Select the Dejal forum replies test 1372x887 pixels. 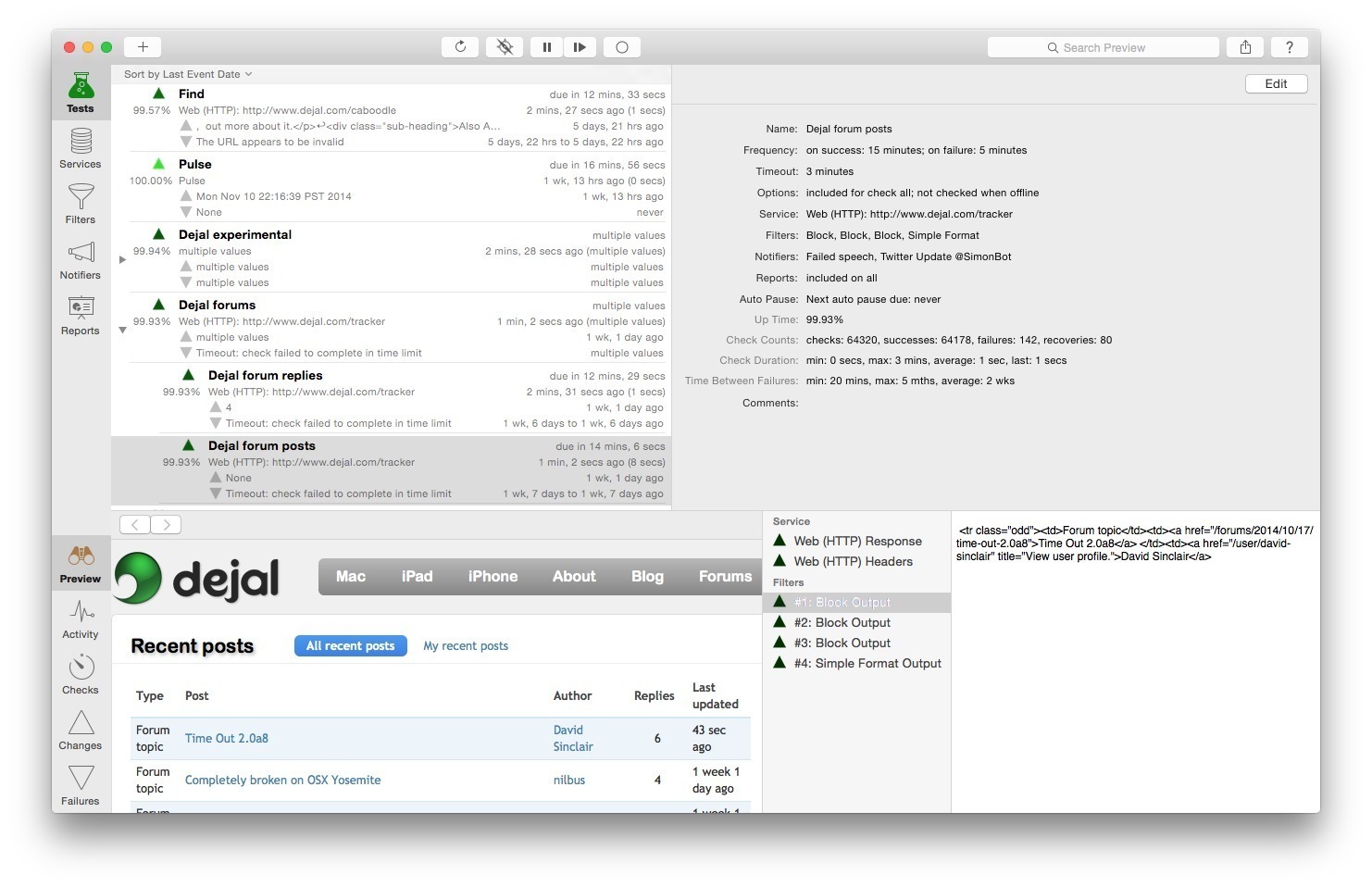[x=391, y=399]
